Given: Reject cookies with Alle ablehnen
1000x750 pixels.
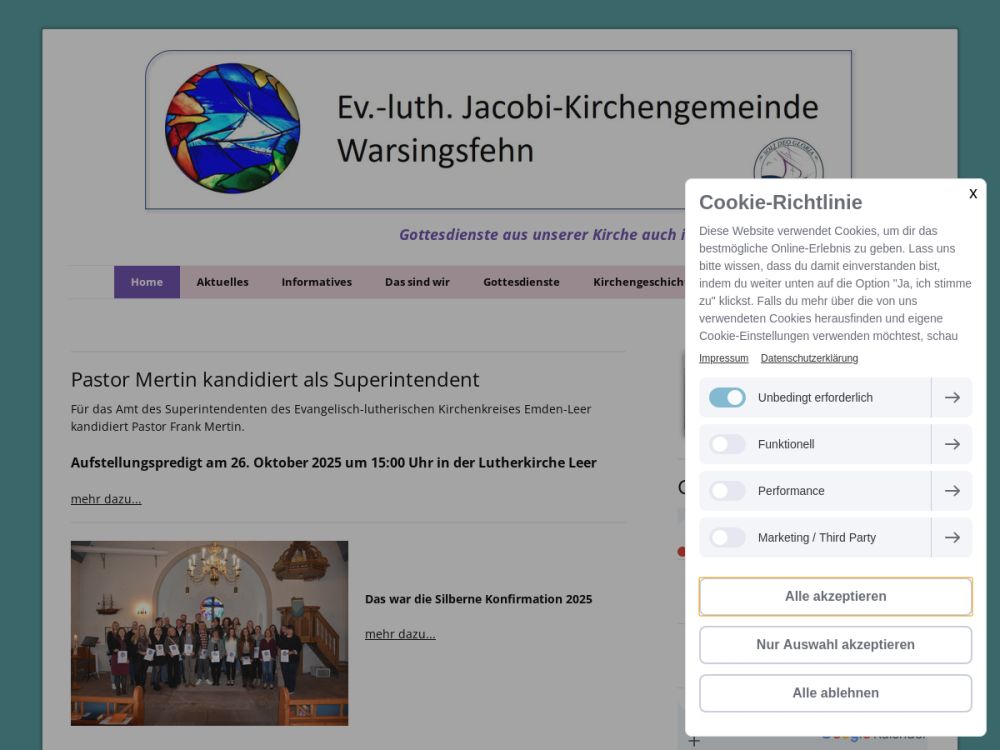Looking at the screenshot, I should tap(835, 693).
